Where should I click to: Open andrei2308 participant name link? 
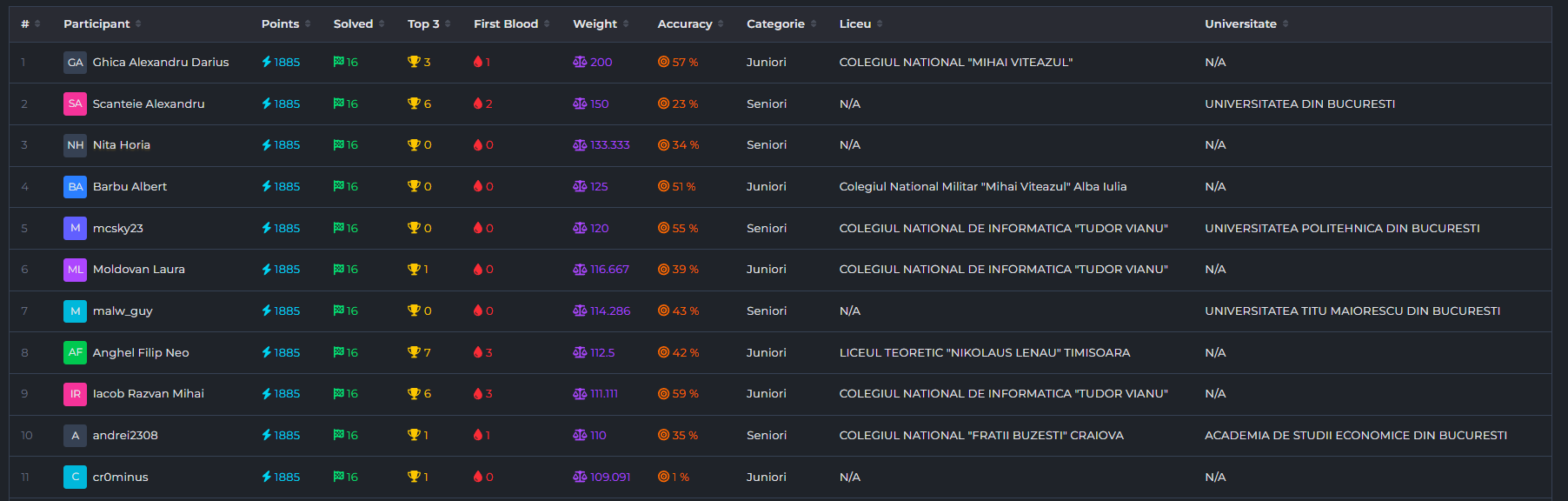[125, 436]
